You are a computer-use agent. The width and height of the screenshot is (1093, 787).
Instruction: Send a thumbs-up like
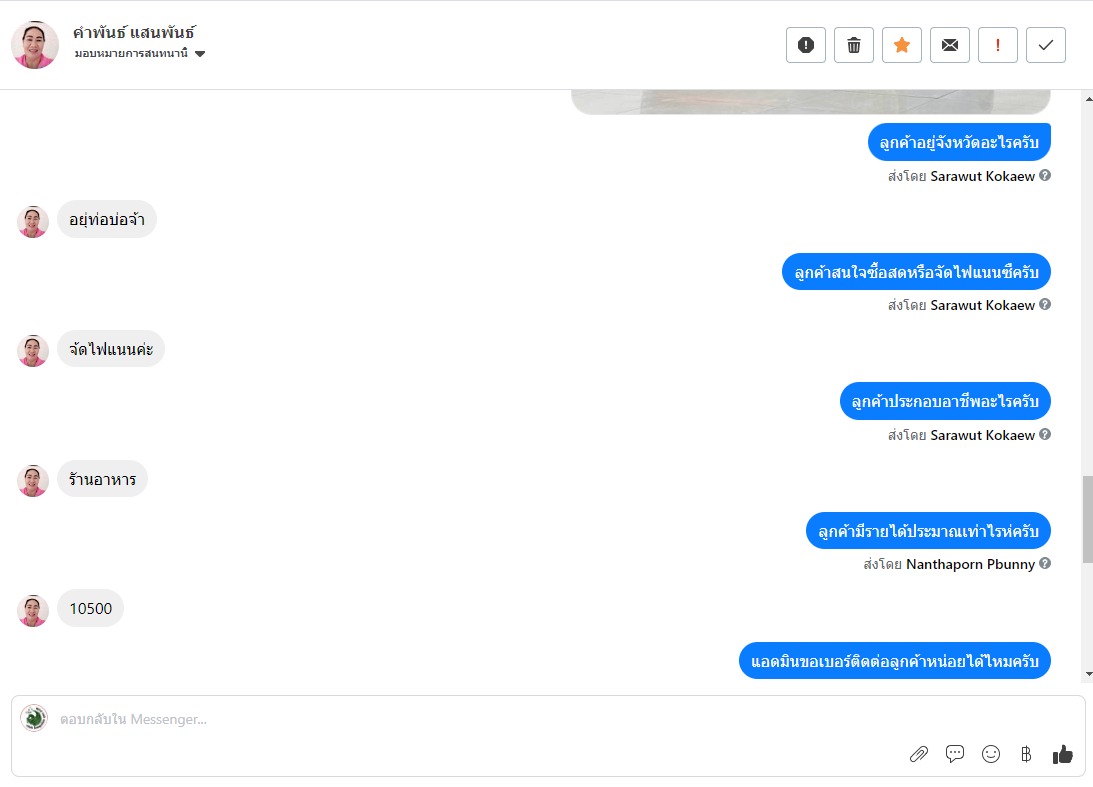(1062, 754)
